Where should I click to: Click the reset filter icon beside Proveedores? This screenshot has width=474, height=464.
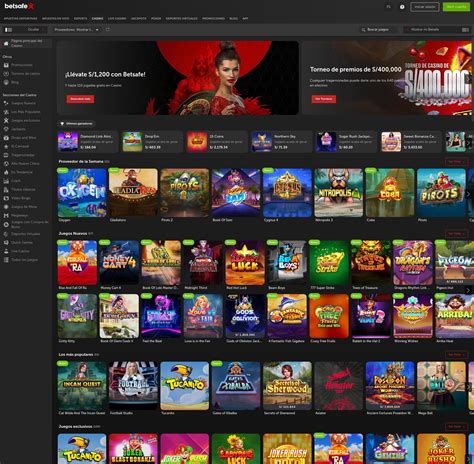click(108, 30)
